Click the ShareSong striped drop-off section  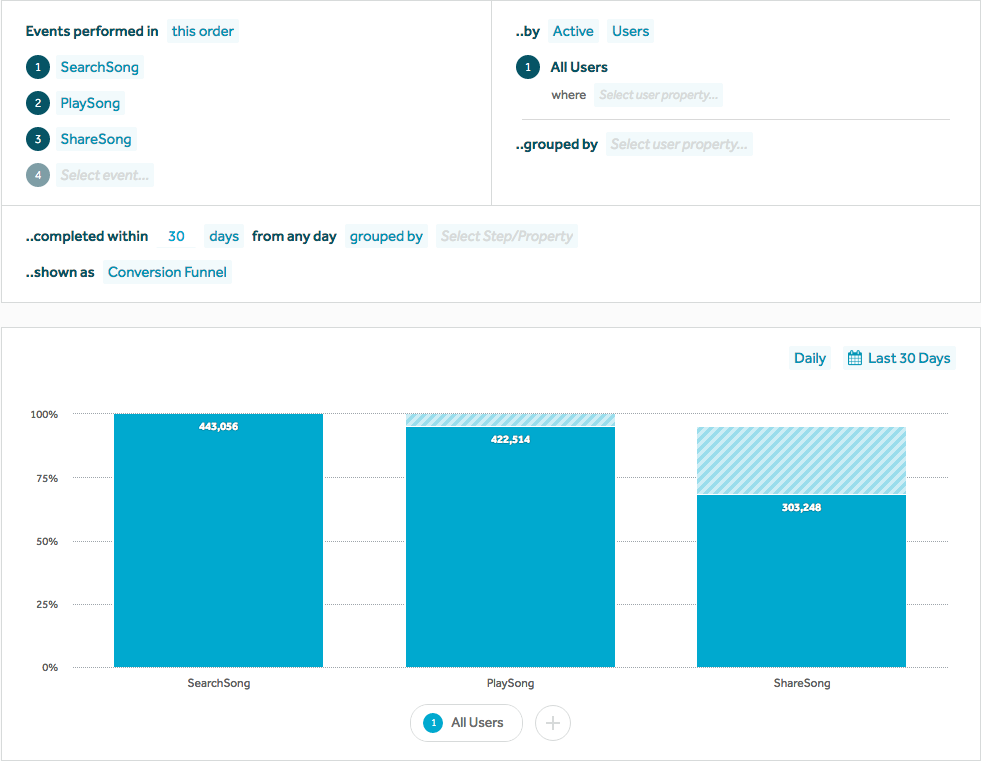(801, 461)
